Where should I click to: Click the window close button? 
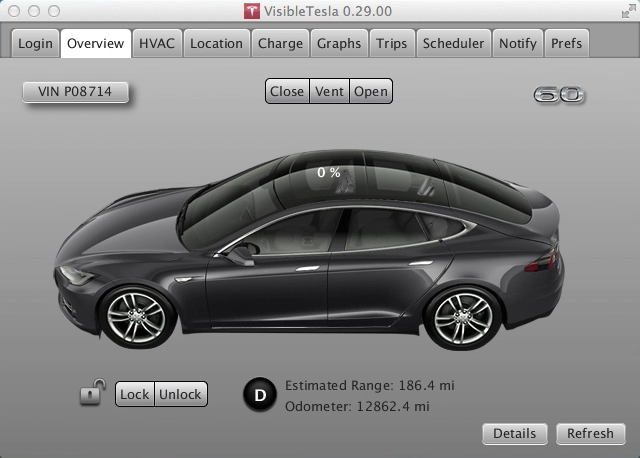coord(14,11)
